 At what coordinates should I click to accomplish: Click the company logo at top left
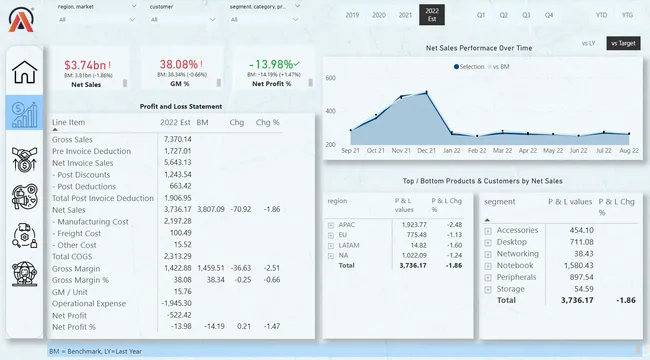pos(21,19)
